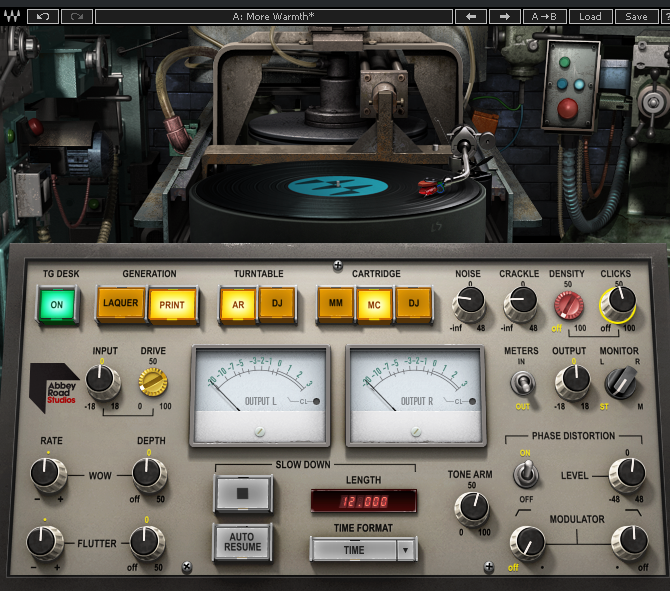Image resolution: width=670 pixels, height=591 pixels.
Task: Click the yellow DRIVE knob
Action: pyautogui.click(x=153, y=382)
